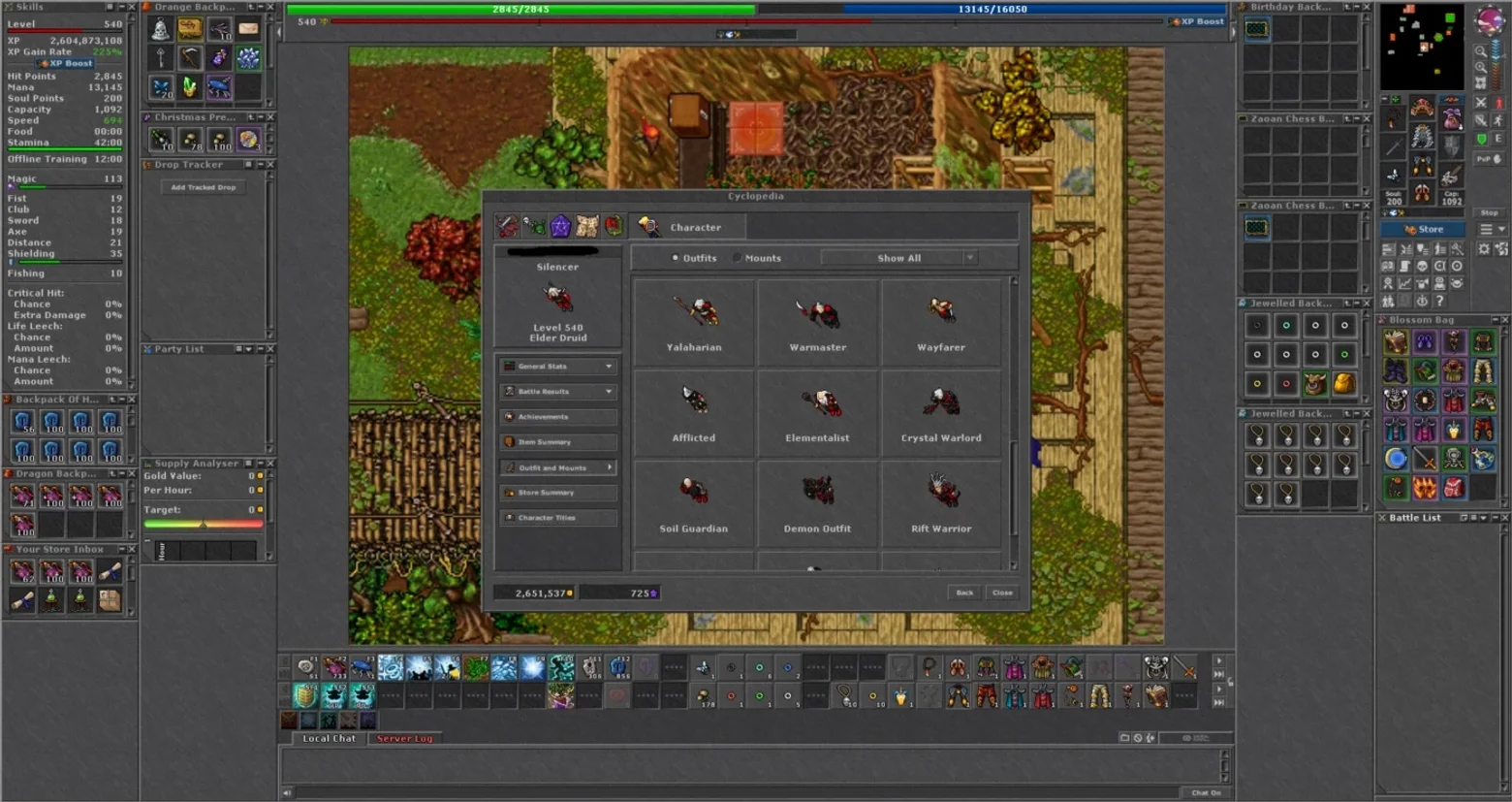The image size is (1512, 802).
Task: Expand the Battle Results section
Action: click(559, 392)
